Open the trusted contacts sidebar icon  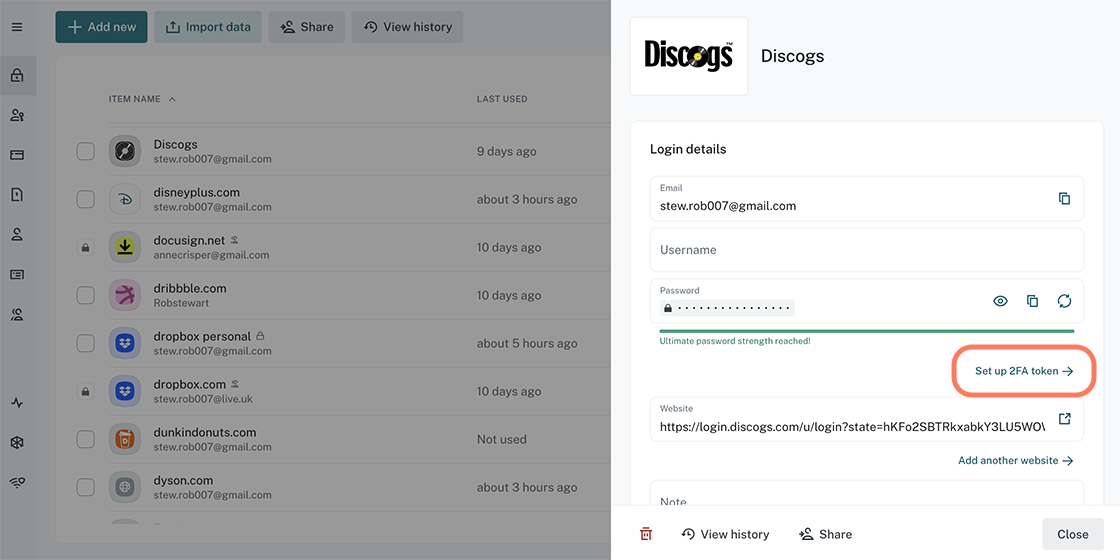pos(17,314)
